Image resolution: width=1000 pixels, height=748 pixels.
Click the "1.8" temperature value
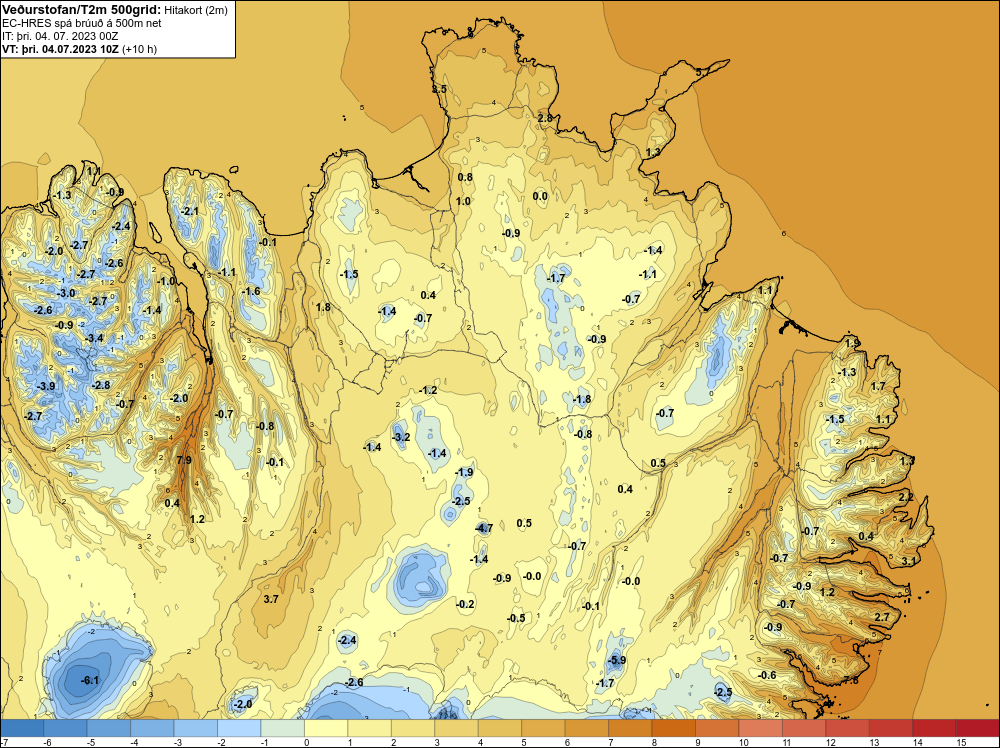[x=323, y=307]
